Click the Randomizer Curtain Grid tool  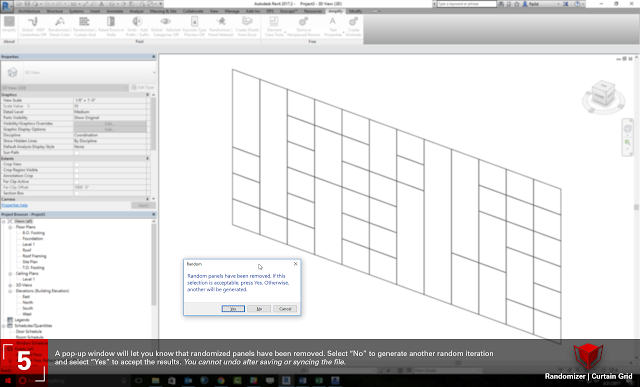[84, 27]
